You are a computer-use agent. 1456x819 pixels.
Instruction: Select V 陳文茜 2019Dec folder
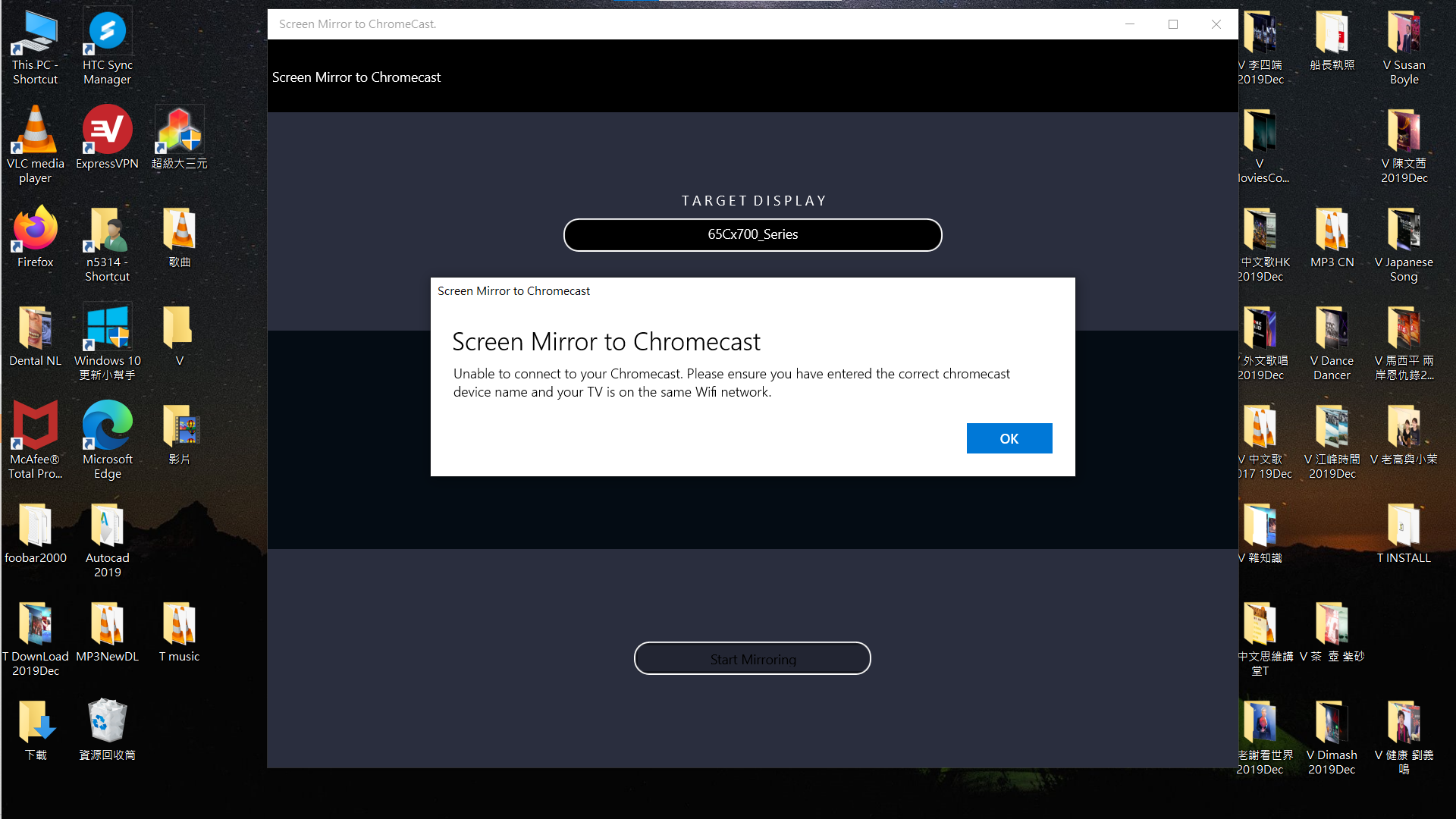coord(1404,146)
